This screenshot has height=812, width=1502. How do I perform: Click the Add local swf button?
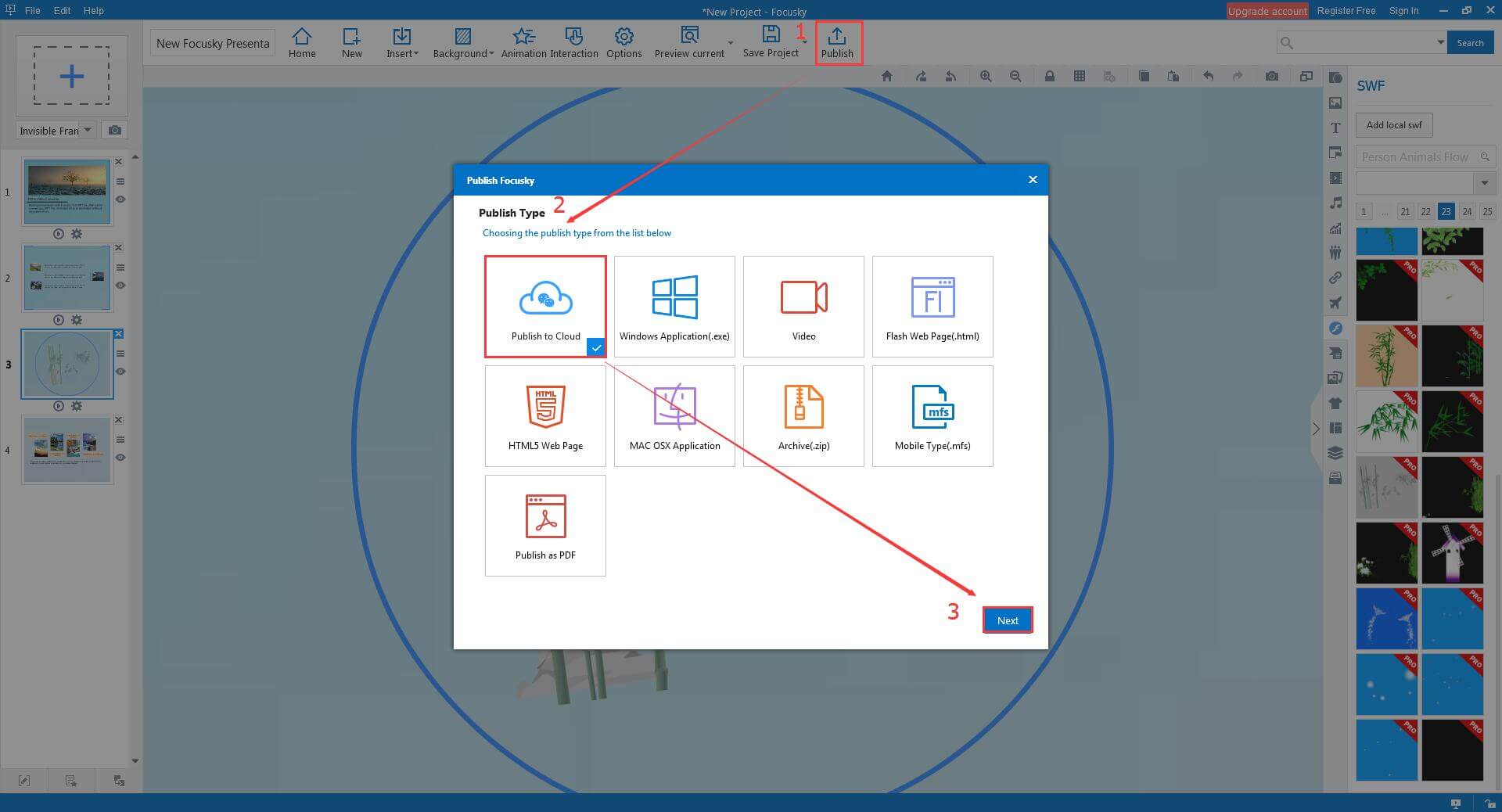pos(1394,124)
